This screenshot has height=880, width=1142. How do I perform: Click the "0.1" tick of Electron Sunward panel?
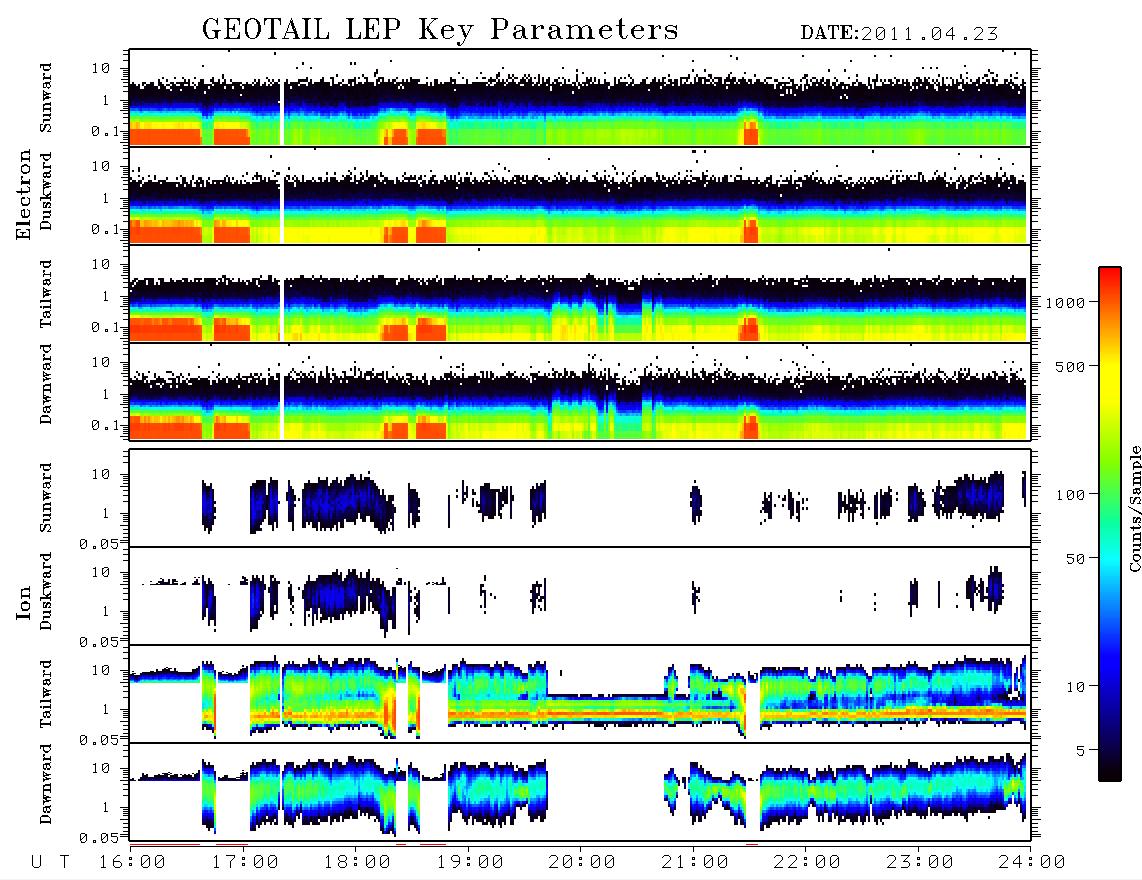pyautogui.click(x=104, y=131)
